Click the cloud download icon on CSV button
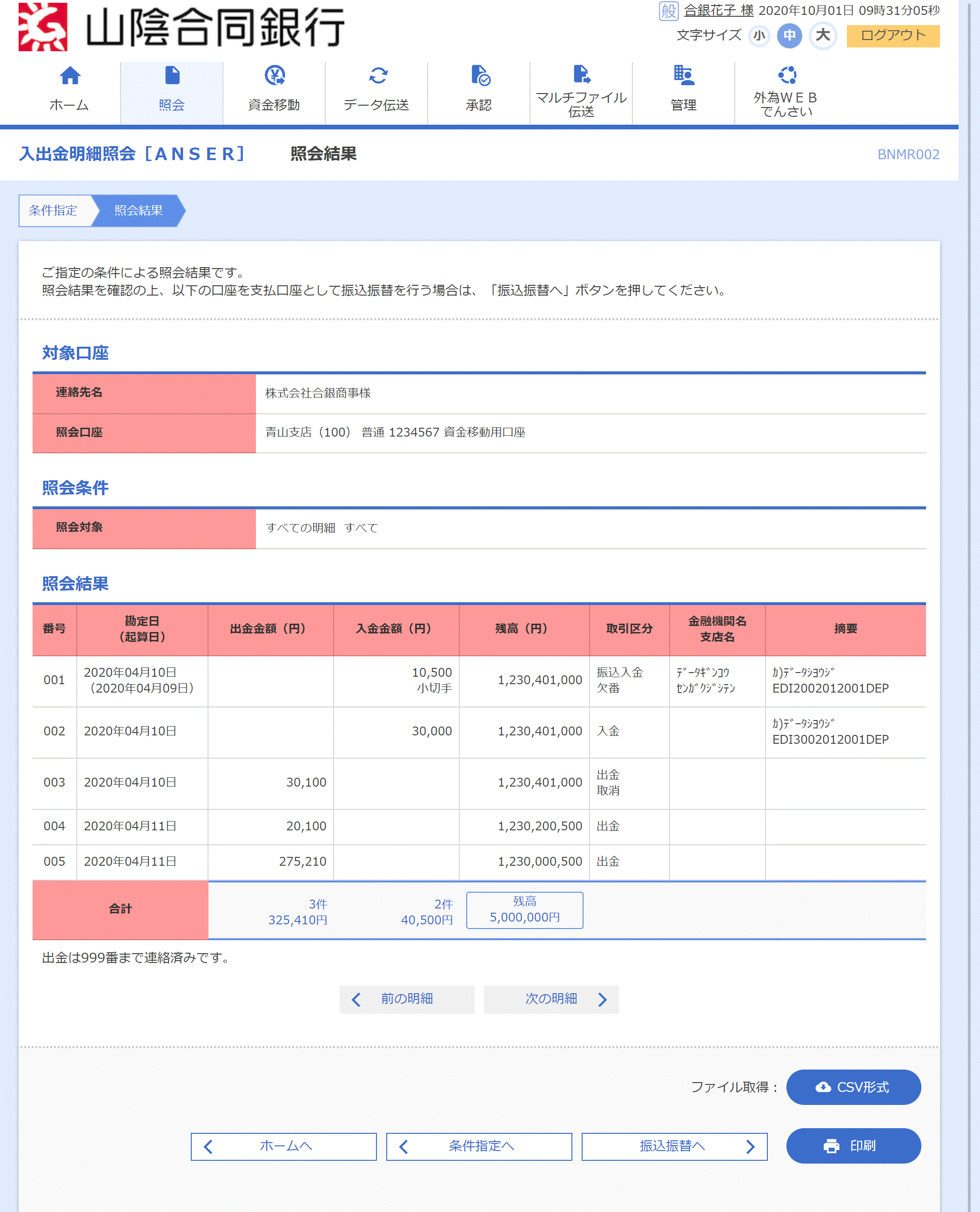Viewport: 980px width, 1212px height. [823, 1087]
